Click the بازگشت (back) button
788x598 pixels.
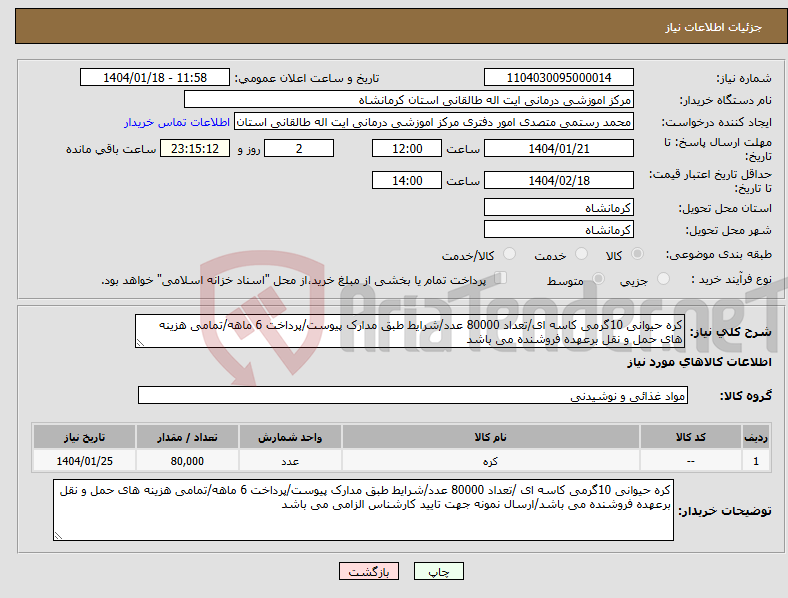(x=368, y=571)
